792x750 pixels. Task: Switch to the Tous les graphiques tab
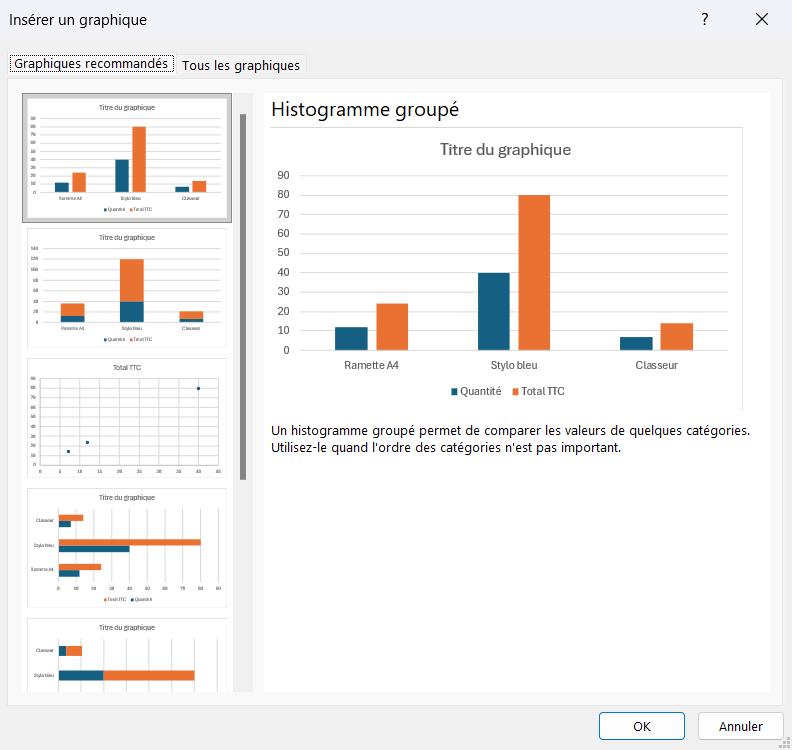click(241, 65)
